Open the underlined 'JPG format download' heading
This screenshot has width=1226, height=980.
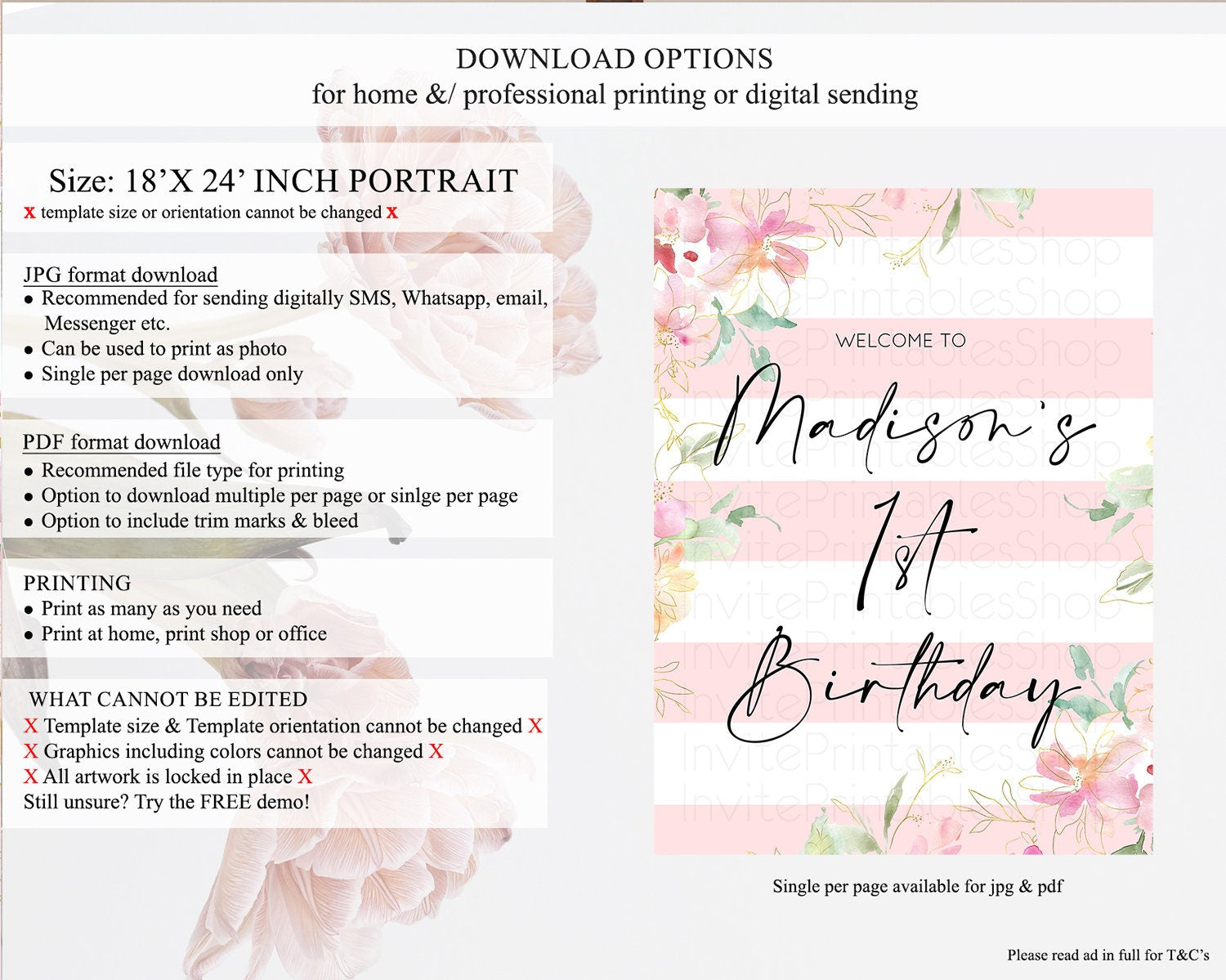click(120, 275)
